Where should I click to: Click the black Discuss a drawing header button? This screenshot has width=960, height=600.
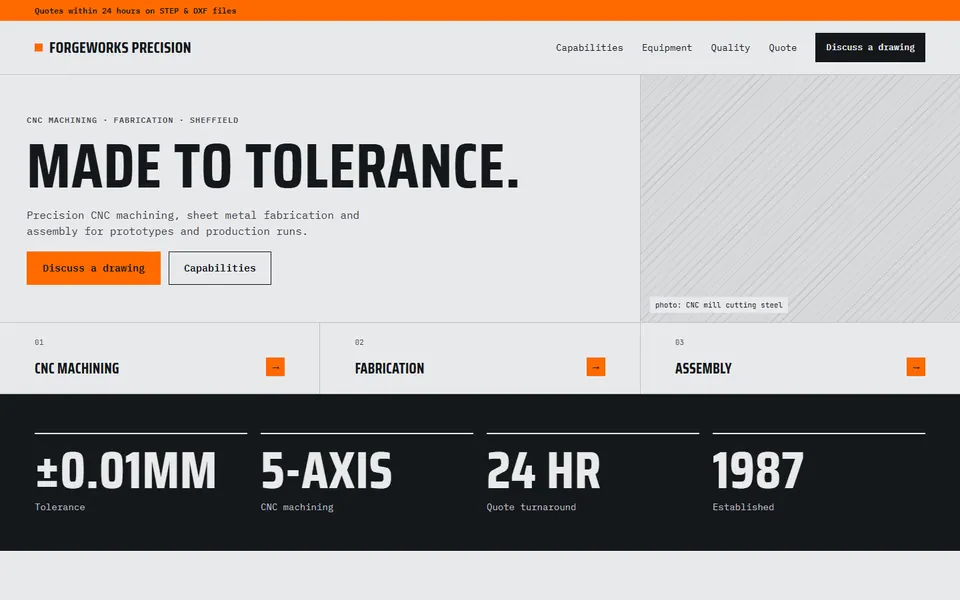(x=870, y=47)
